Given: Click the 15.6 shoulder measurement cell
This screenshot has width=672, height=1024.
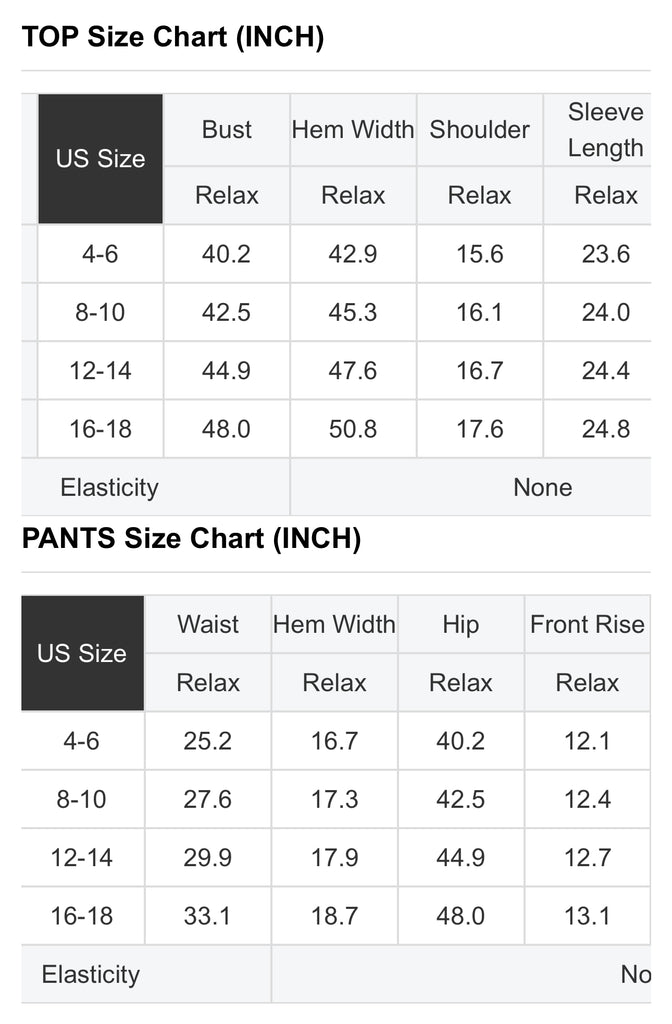Looking at the screenshot, I should [x=480, y=254].
